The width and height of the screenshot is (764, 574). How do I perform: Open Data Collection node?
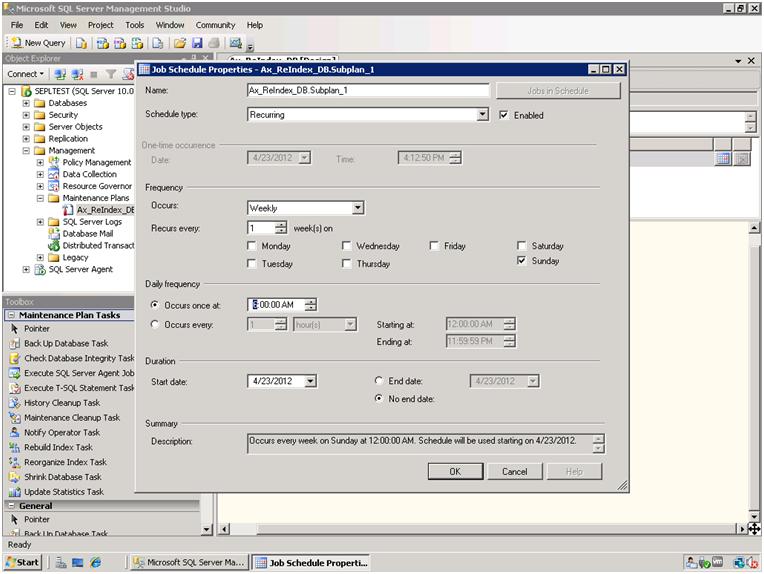pos(90,174)
